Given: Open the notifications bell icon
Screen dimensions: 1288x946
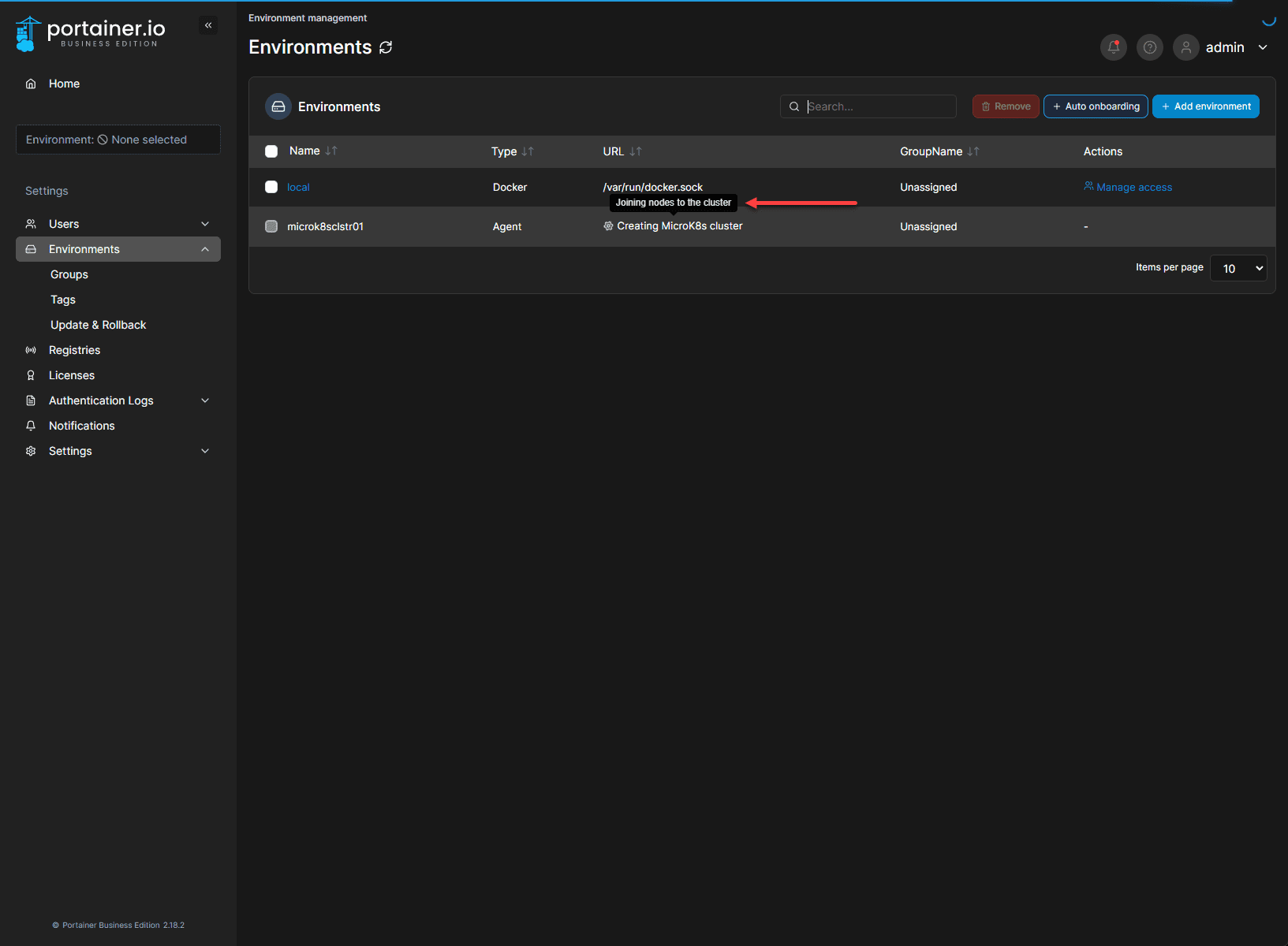Looking at the screenshot, I should (x=1113, y=47).
